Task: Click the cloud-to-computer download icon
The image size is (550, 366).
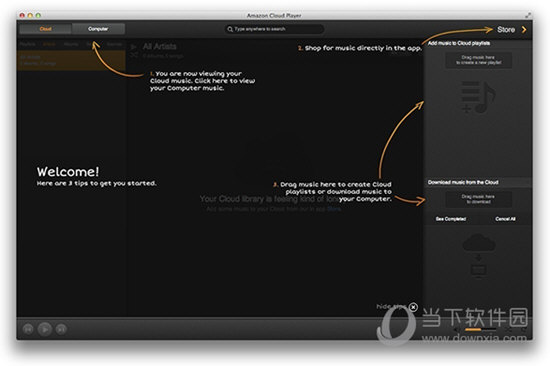Action: click(x=478, y=256)
